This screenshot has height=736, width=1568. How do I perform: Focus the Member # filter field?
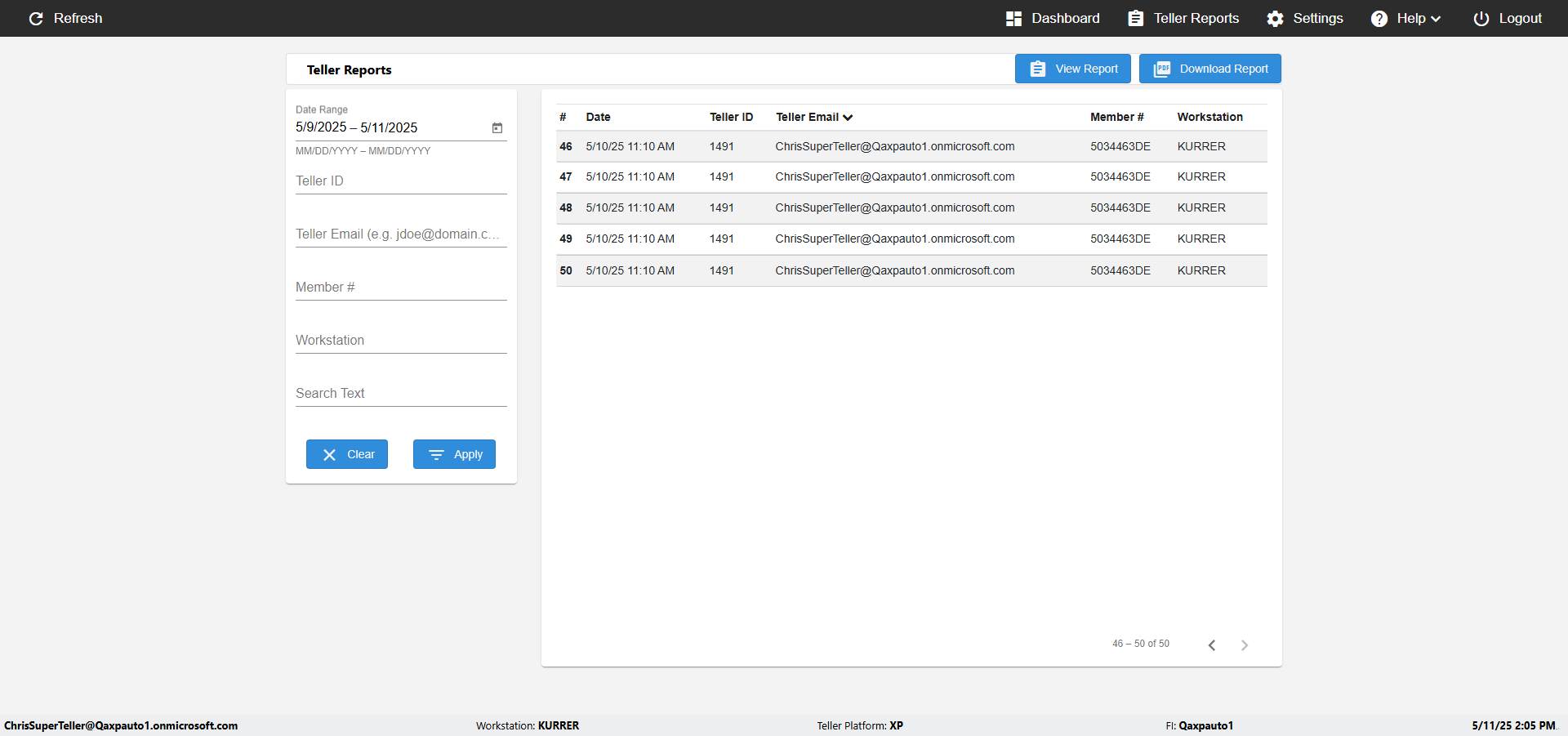401,288
